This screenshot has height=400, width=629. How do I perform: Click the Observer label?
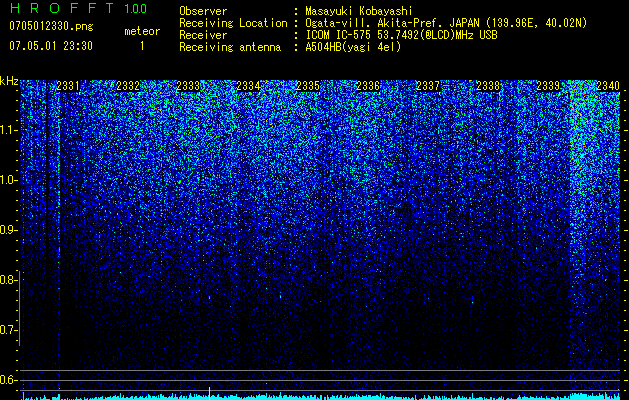203,11
